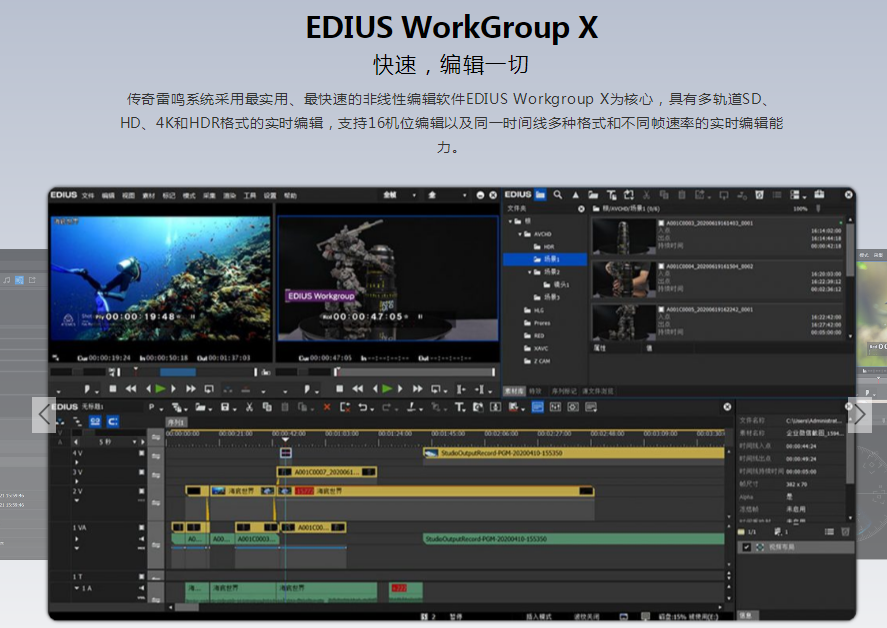This screenshot has width=887, height=628.
Task: Toggle the checkbox for clip A001C0003
Action: (661, 223)
